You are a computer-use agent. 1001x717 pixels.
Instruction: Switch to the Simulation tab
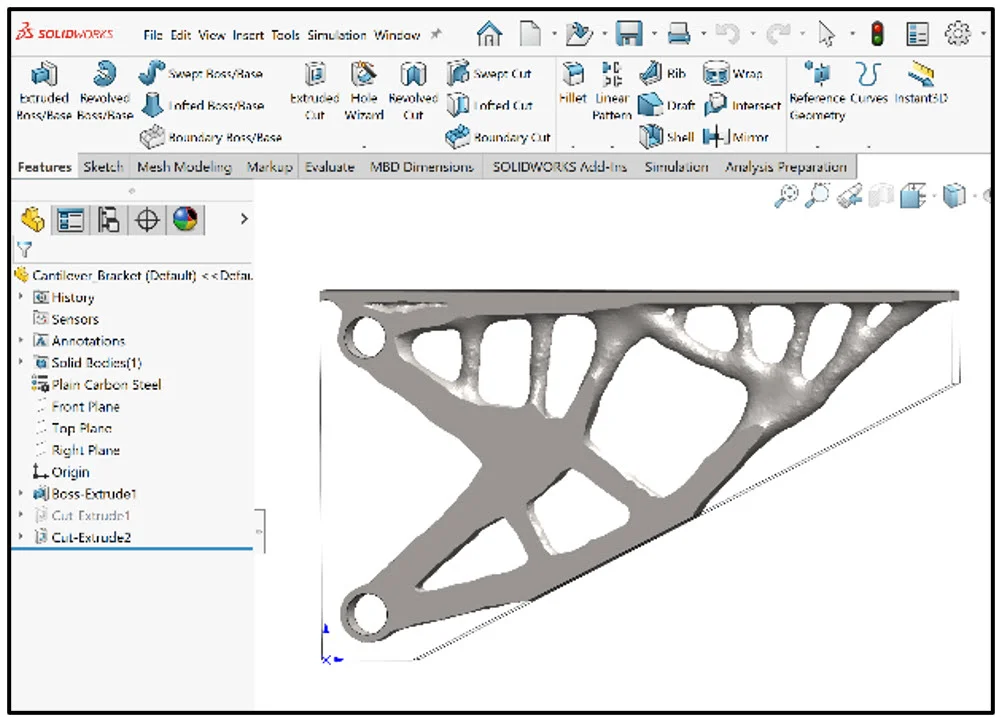(676, 167)
